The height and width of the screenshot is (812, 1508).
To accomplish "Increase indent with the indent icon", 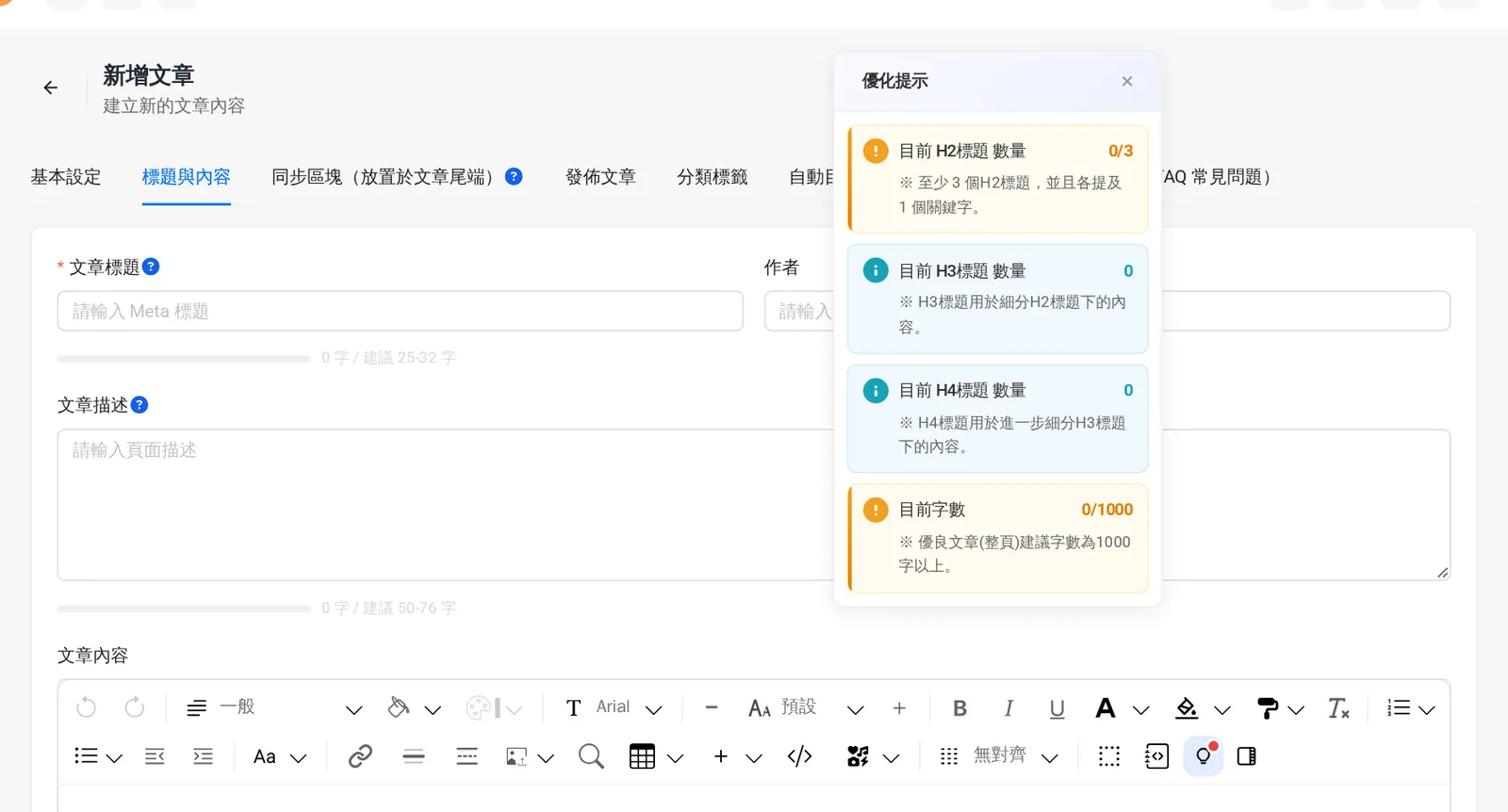I will (x=203, y=756).
